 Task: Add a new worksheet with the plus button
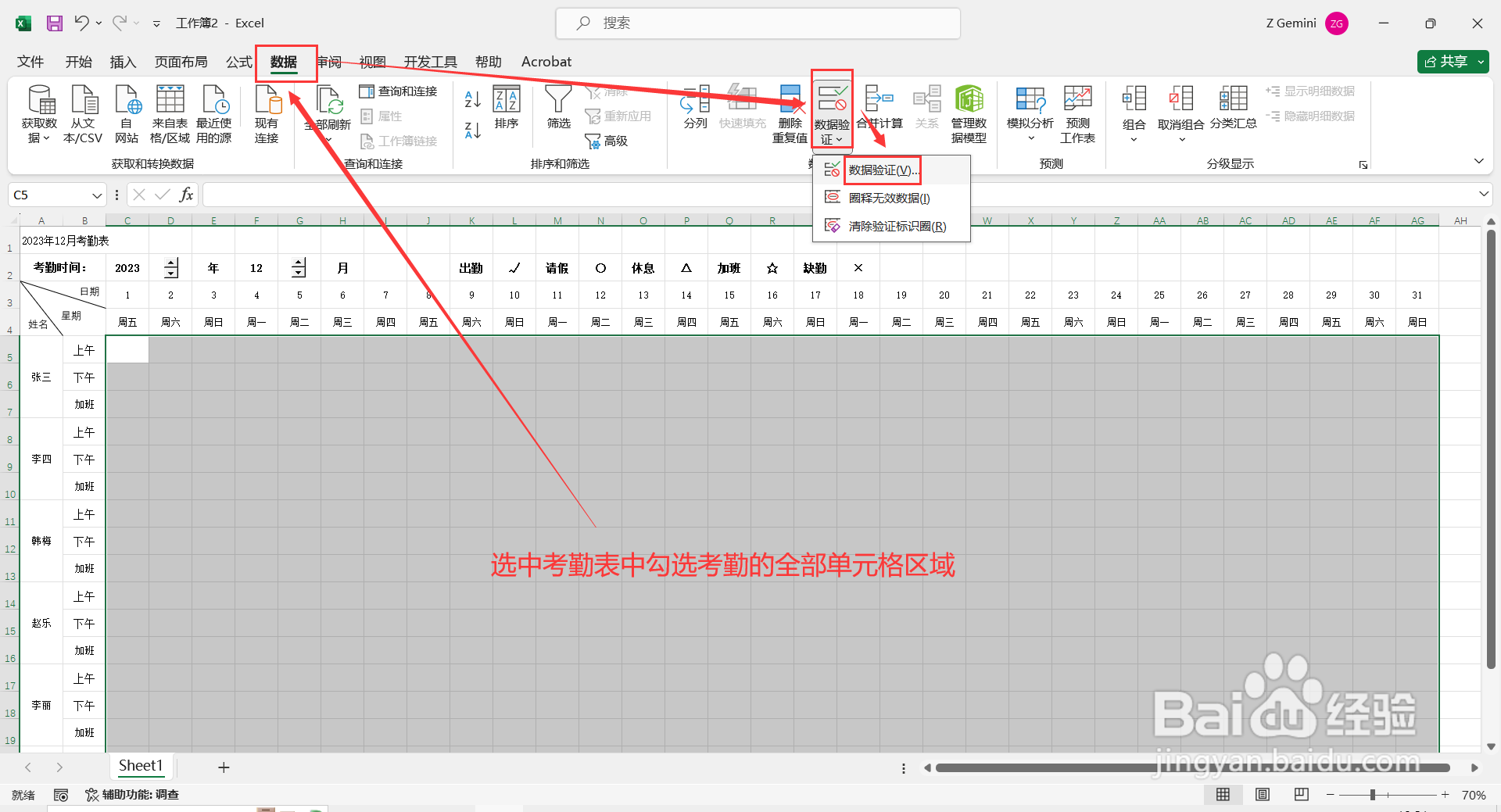click(224, 767)
